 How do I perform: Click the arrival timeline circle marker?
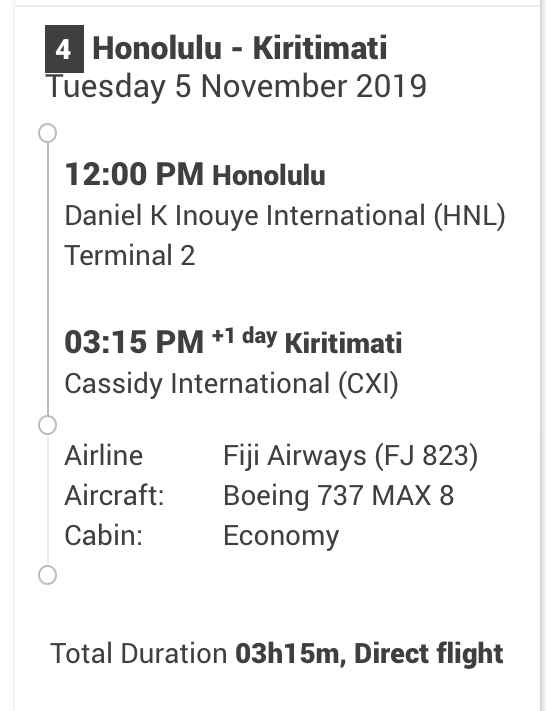click(x=48, y=425)
